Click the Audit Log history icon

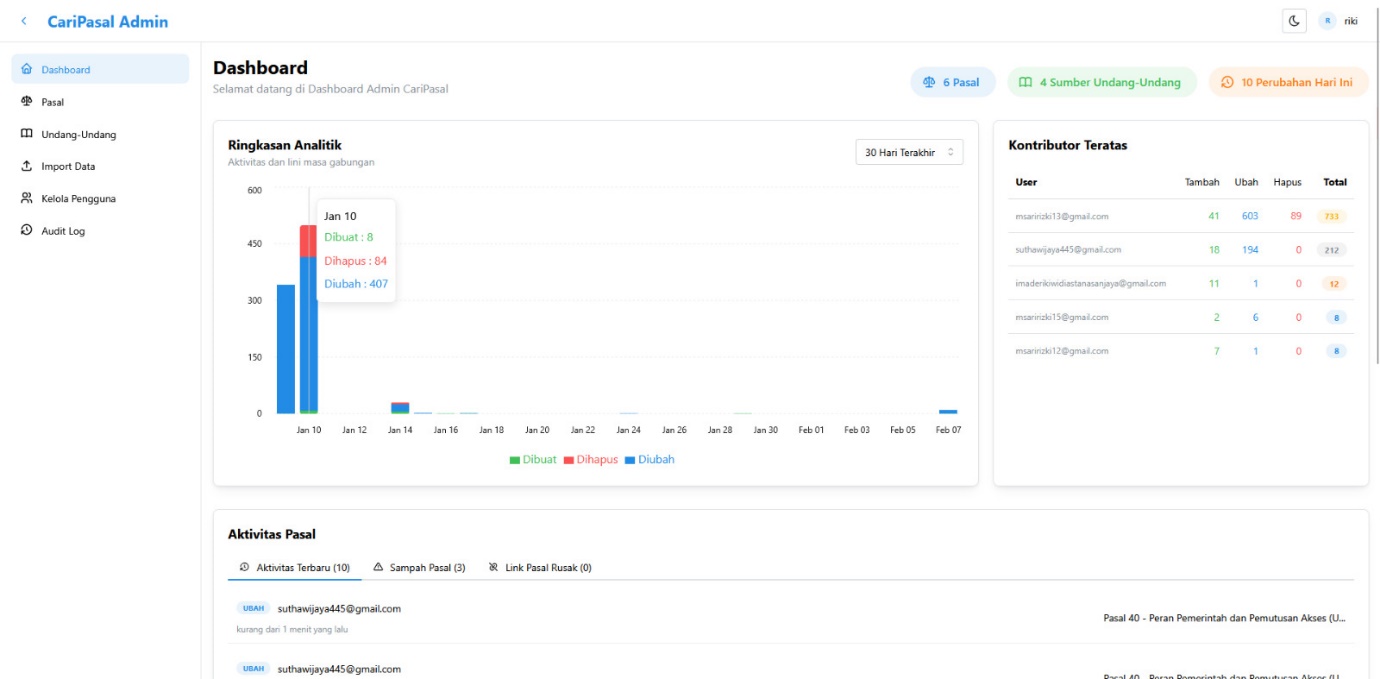point(27,231)
